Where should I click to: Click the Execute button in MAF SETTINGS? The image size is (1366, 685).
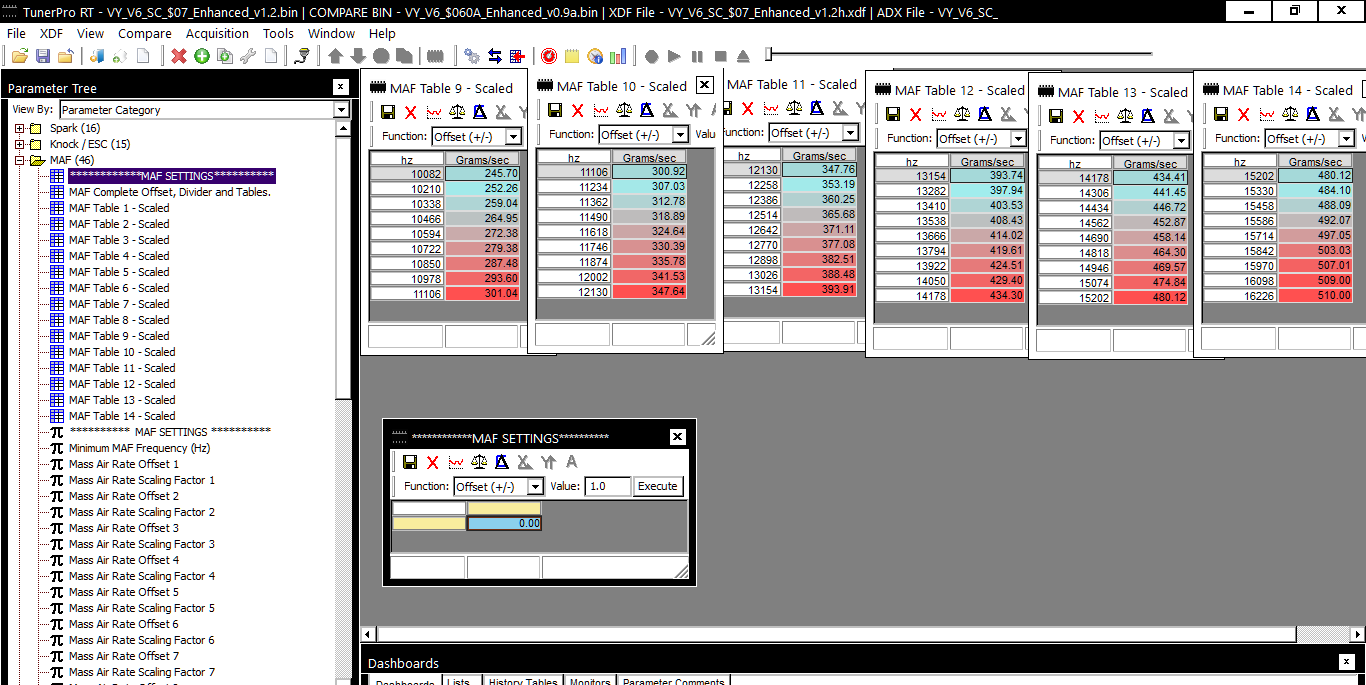point(657,486)
